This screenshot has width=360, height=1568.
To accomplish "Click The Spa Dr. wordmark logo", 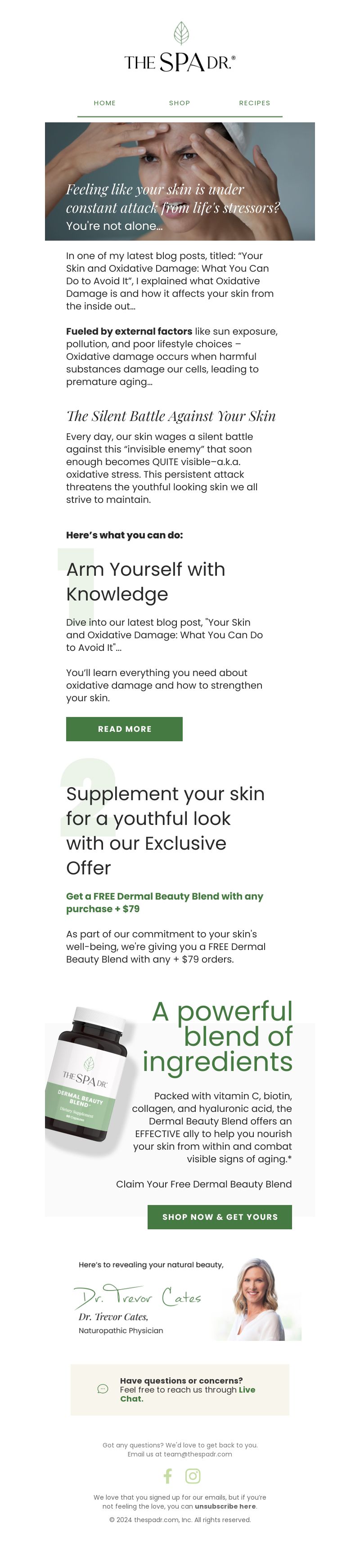I will pyautogui.click(x=180, y=62).
